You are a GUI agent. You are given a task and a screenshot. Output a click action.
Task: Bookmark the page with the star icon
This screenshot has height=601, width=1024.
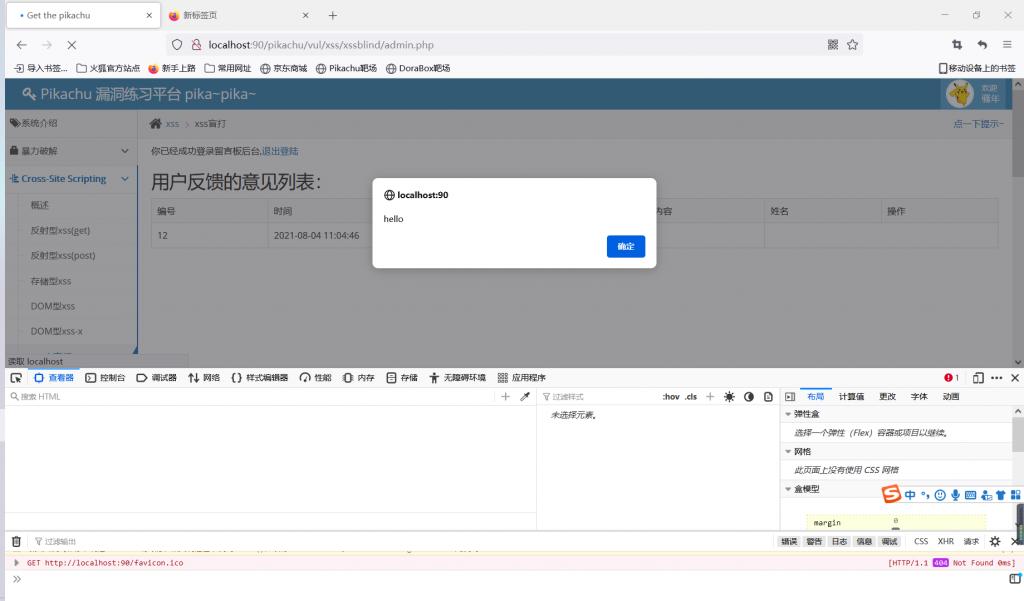pyautogui.click(x=853, y=45)
